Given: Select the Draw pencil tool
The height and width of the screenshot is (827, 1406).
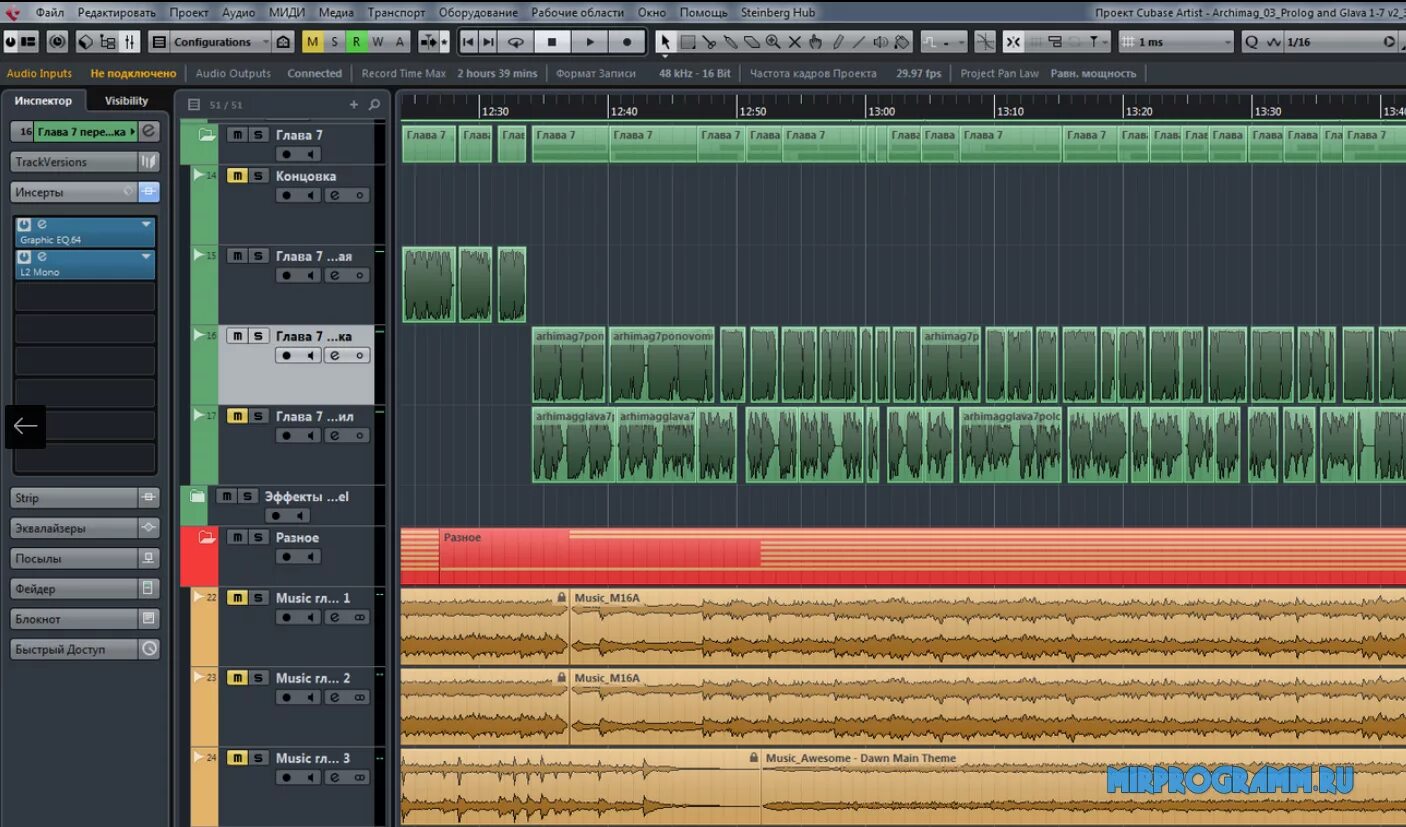Looking at the screenshot, I should coord(838,42).
